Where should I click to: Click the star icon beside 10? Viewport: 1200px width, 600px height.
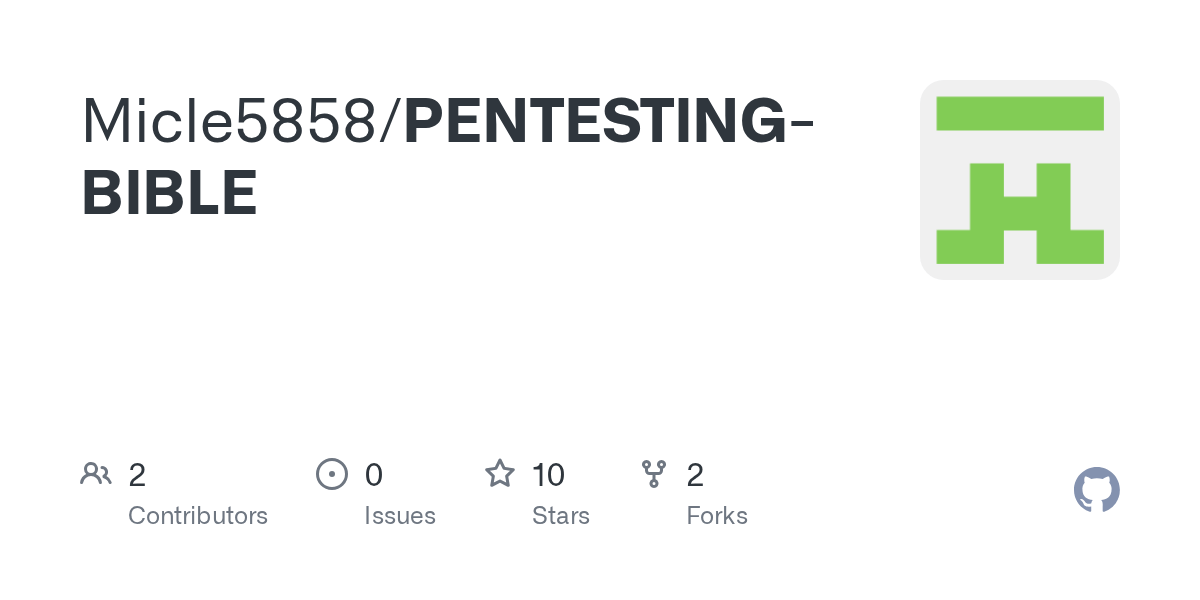(500, 473)
